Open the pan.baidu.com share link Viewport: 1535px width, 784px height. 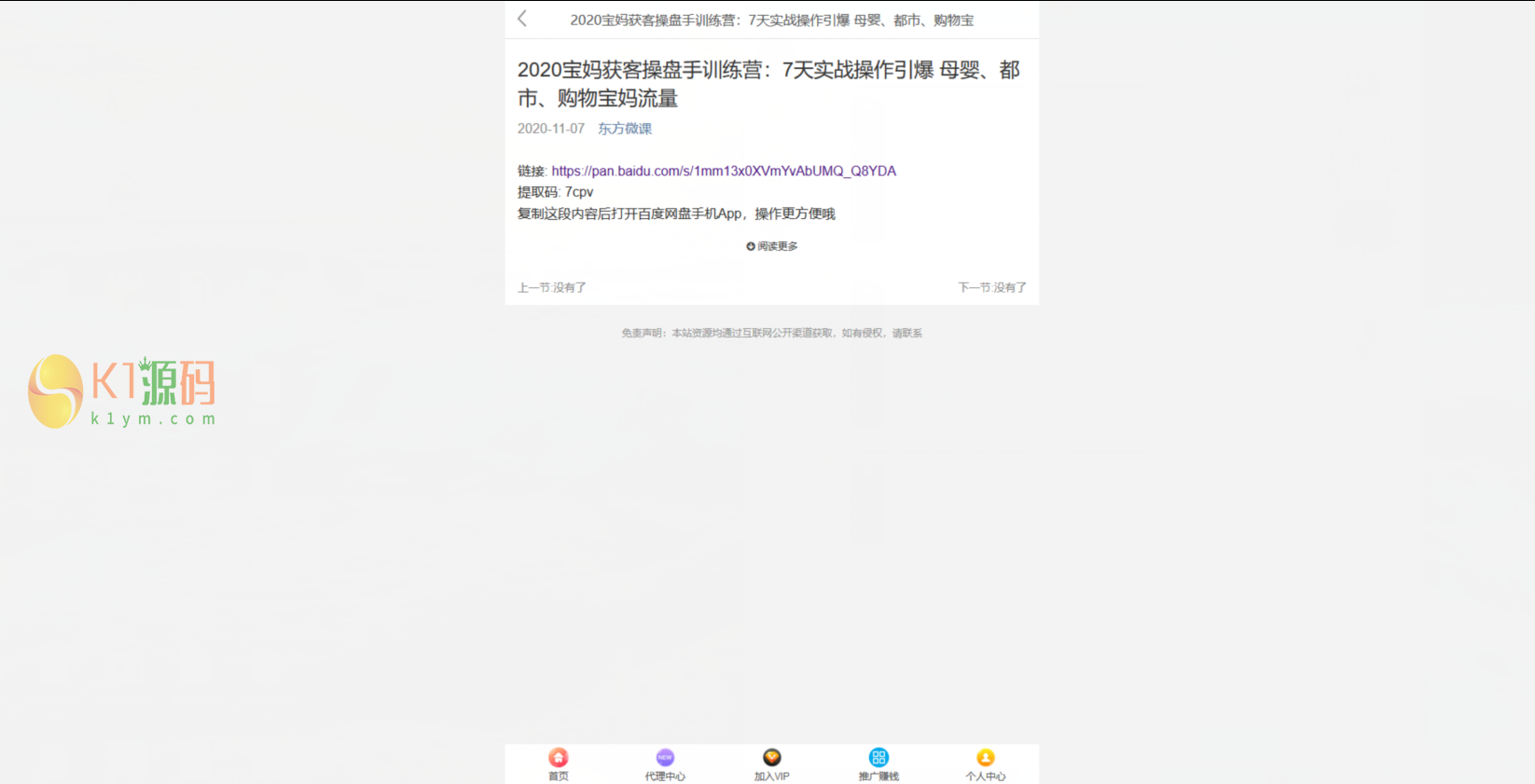pos(724,171)
